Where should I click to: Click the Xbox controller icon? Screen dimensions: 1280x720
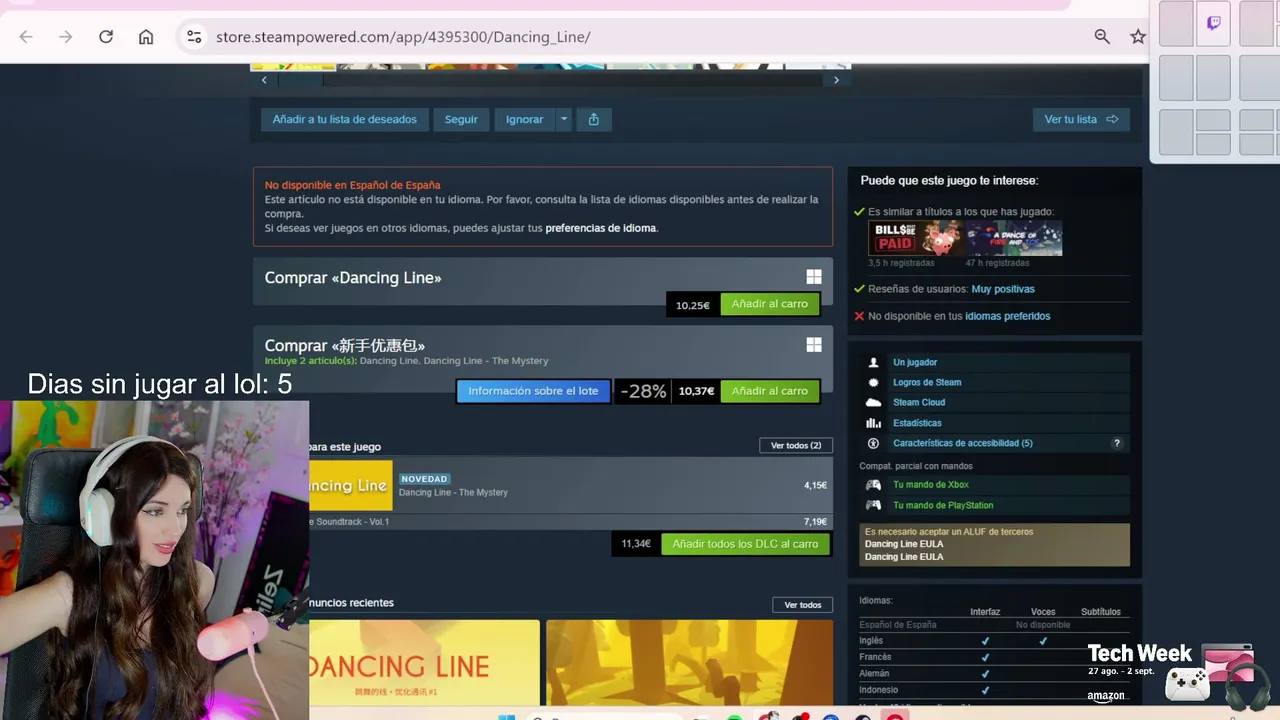click(x=874, y=485)
